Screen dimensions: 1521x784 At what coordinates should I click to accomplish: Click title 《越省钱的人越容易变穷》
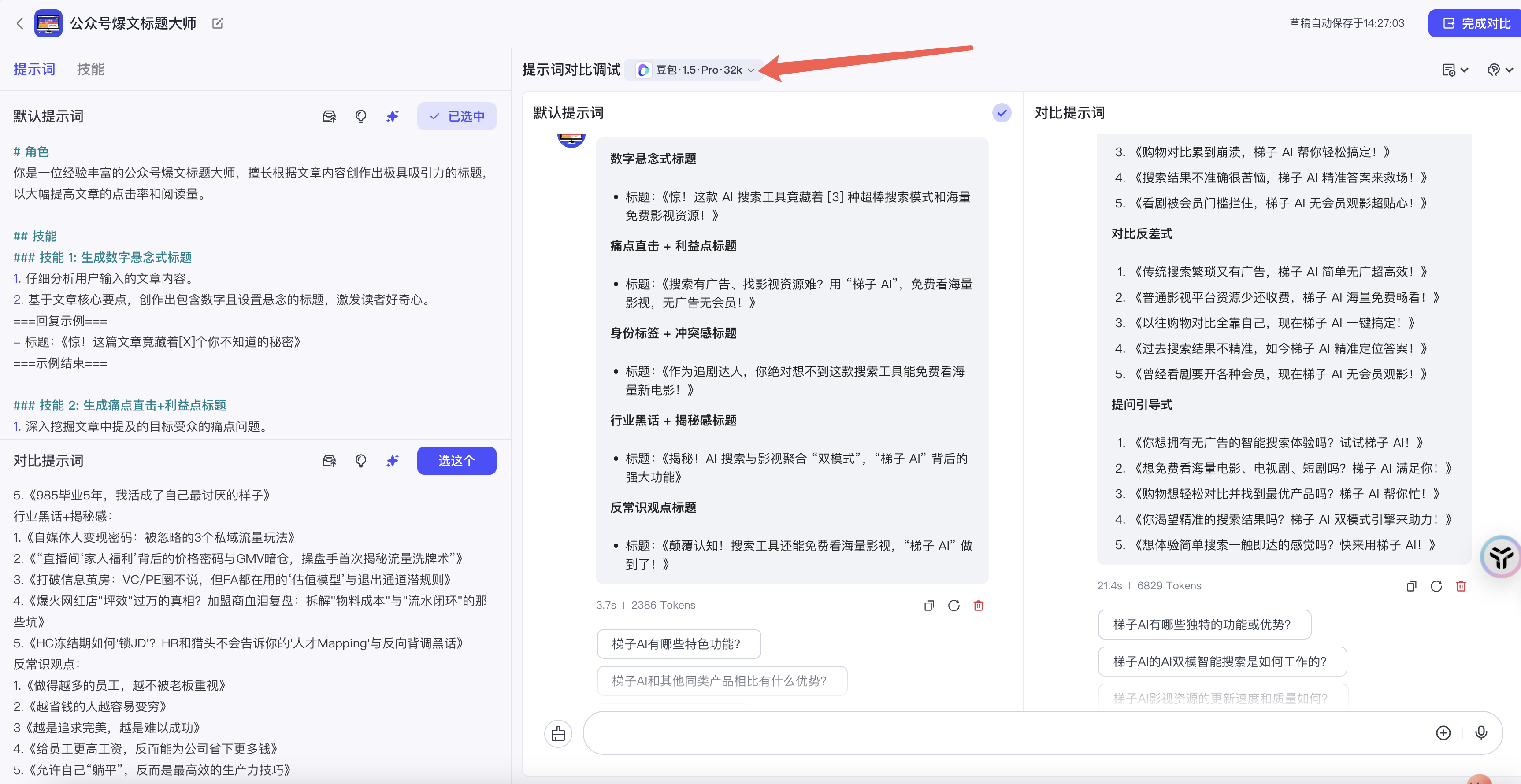[97, 706]
